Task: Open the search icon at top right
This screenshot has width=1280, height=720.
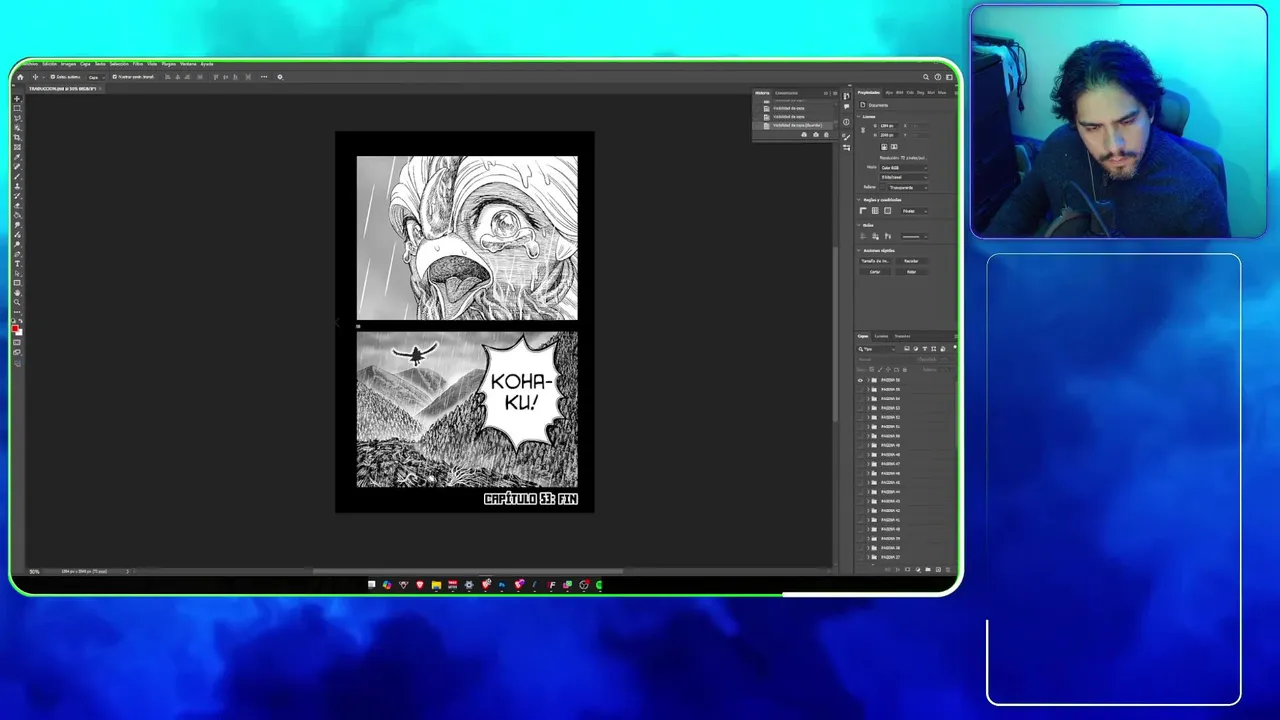Action: coord(926,76)
